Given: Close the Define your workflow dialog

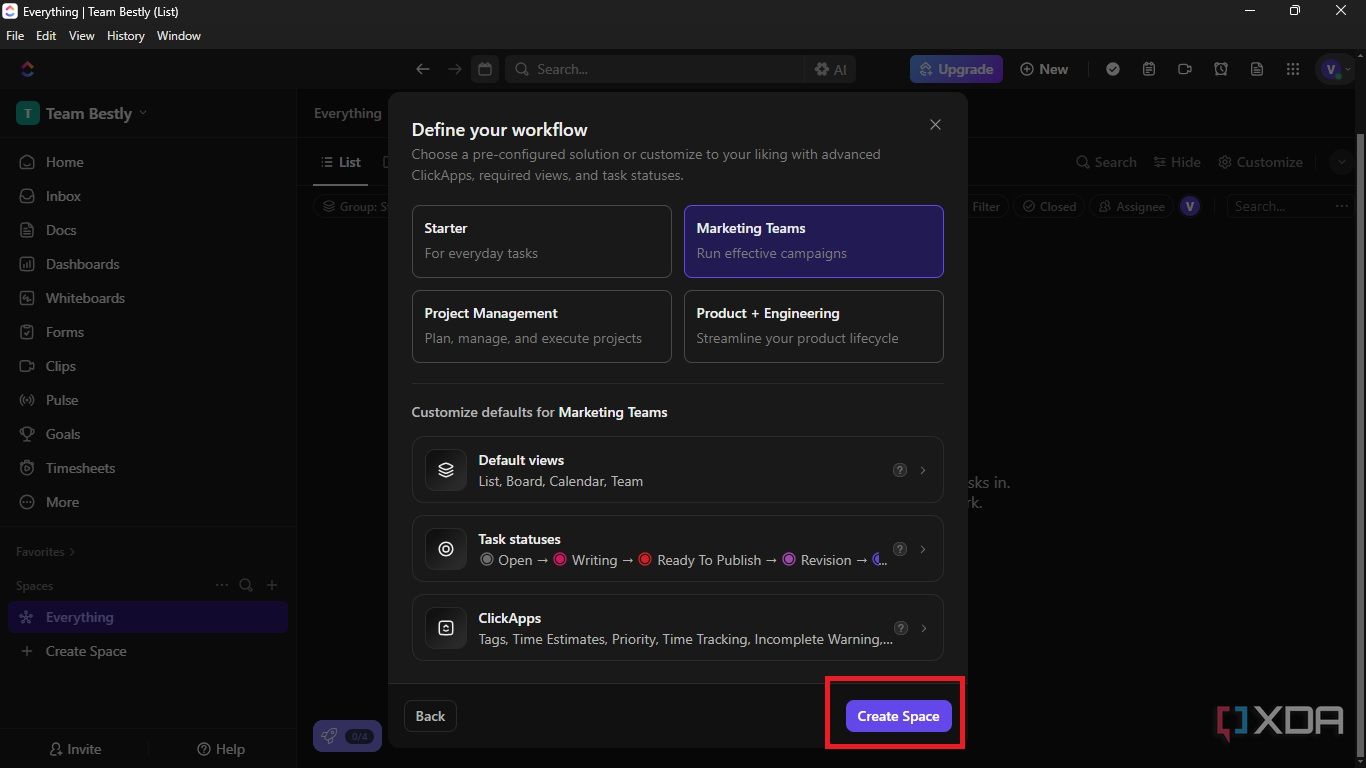Looking at the screenshot, I should [935, 125].
